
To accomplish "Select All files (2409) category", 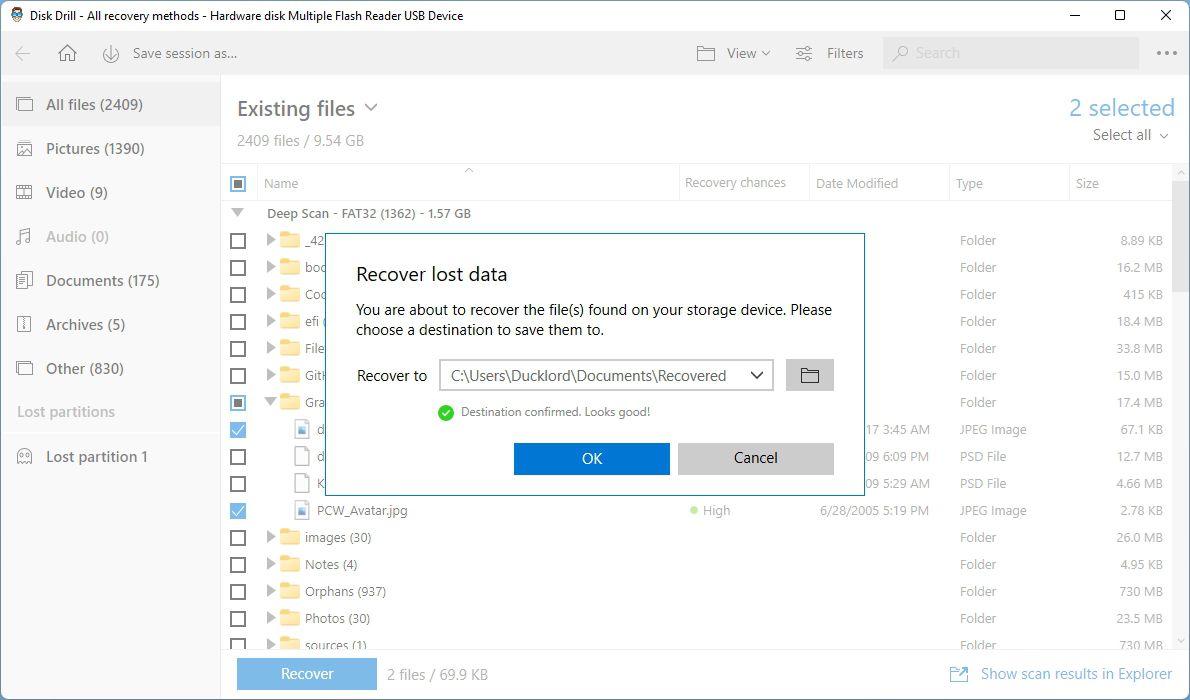I will pyautogui.click(x=111, y=104).
